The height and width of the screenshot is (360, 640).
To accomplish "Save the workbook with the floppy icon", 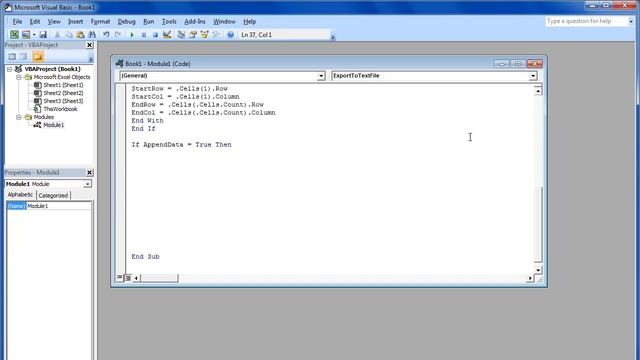I will coord(43,35).
